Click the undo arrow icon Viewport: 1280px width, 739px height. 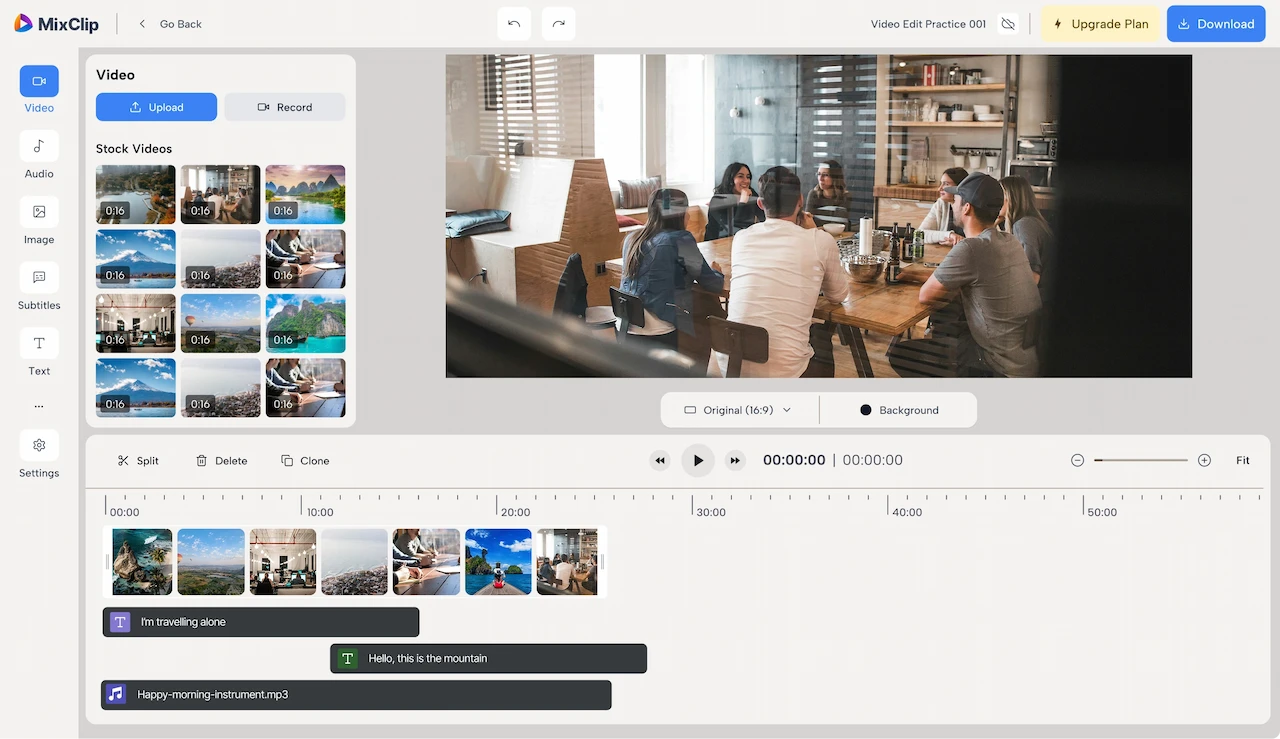click(514, 24)
